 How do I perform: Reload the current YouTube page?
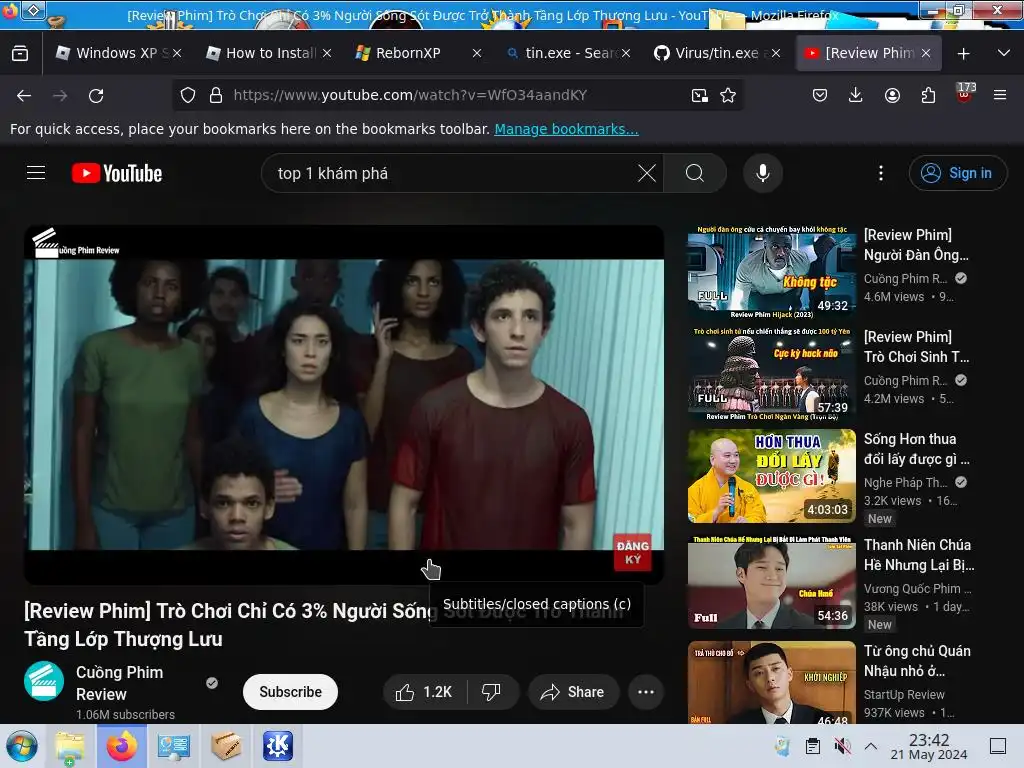tap(96, 96)
